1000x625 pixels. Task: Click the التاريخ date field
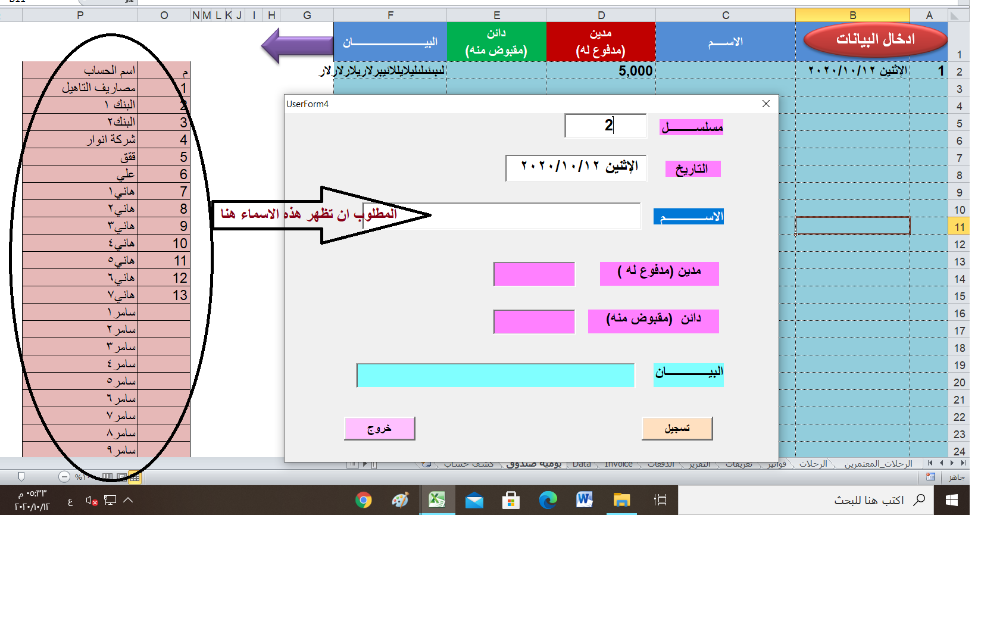pyautogui.click(x=576, y=168)
